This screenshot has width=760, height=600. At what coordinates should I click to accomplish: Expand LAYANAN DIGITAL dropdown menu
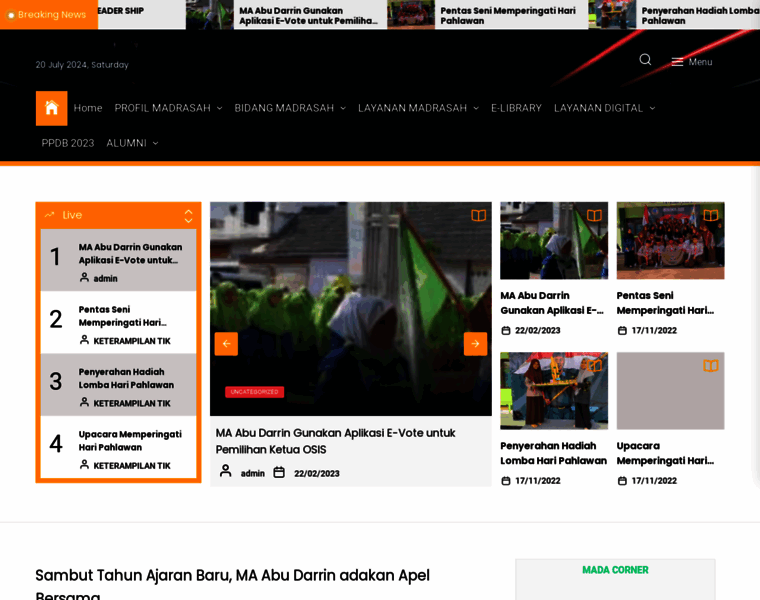coord(604,108)
